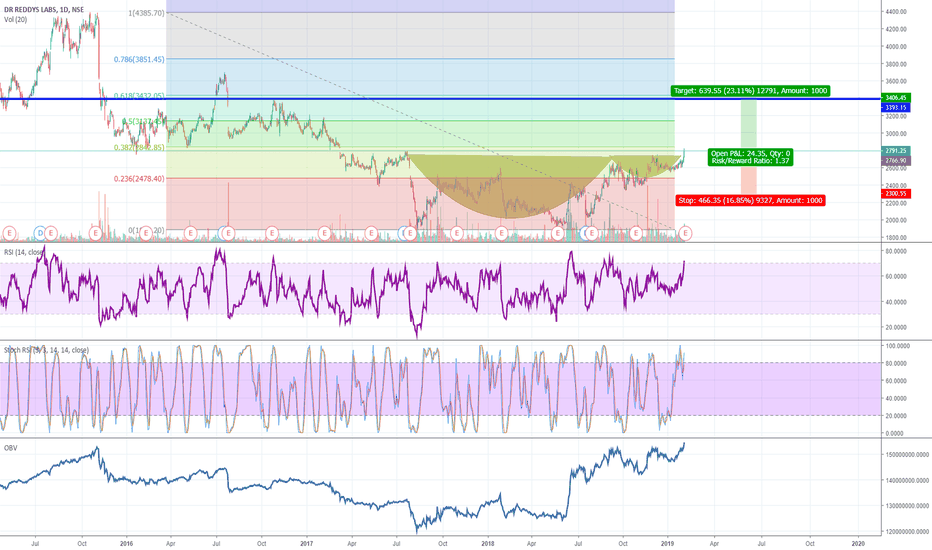Screen dimensions: 932x550
Task: Click the purple 2766.90 price tag
Action: (x=896, y=161)
